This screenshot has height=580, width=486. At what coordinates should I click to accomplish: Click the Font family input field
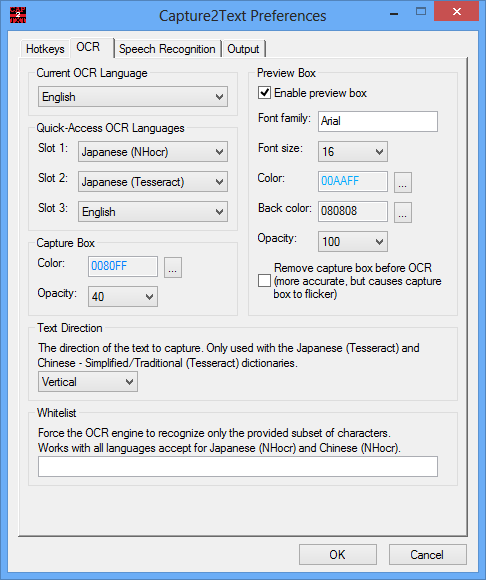[x=378, y=121]
